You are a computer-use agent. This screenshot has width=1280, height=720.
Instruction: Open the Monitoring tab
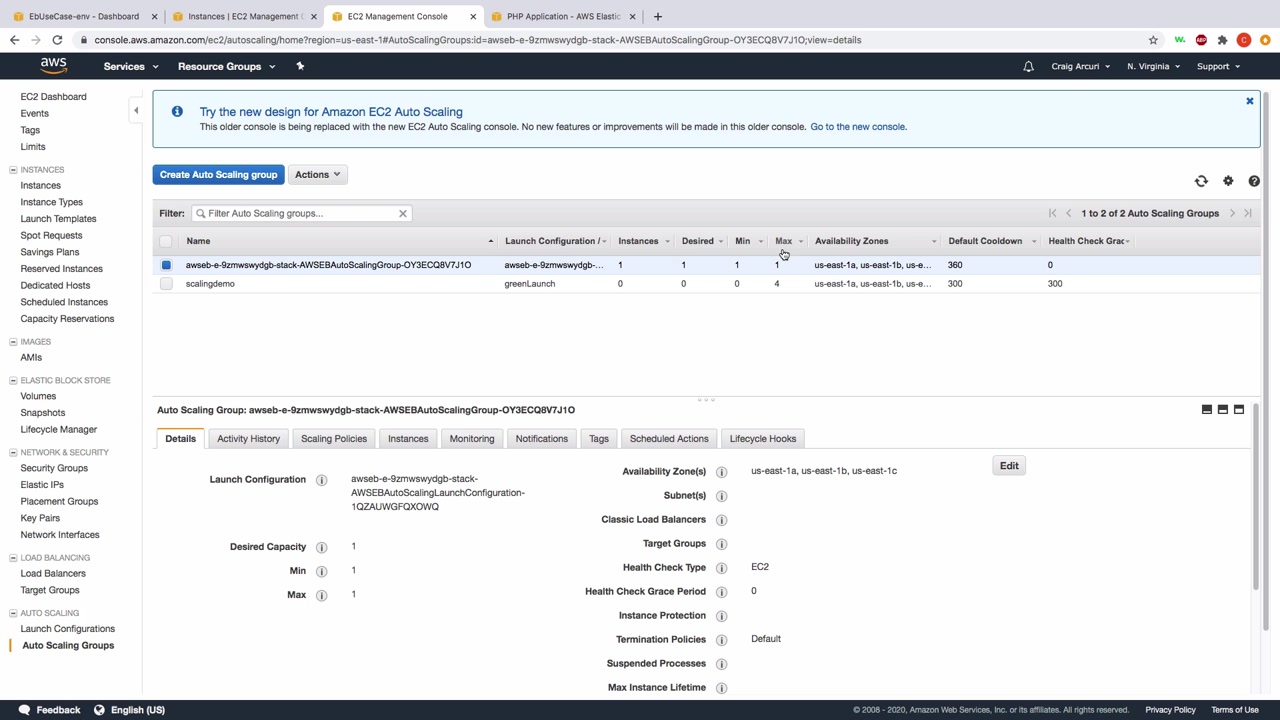pyautogui.click(x=472, y=439)
